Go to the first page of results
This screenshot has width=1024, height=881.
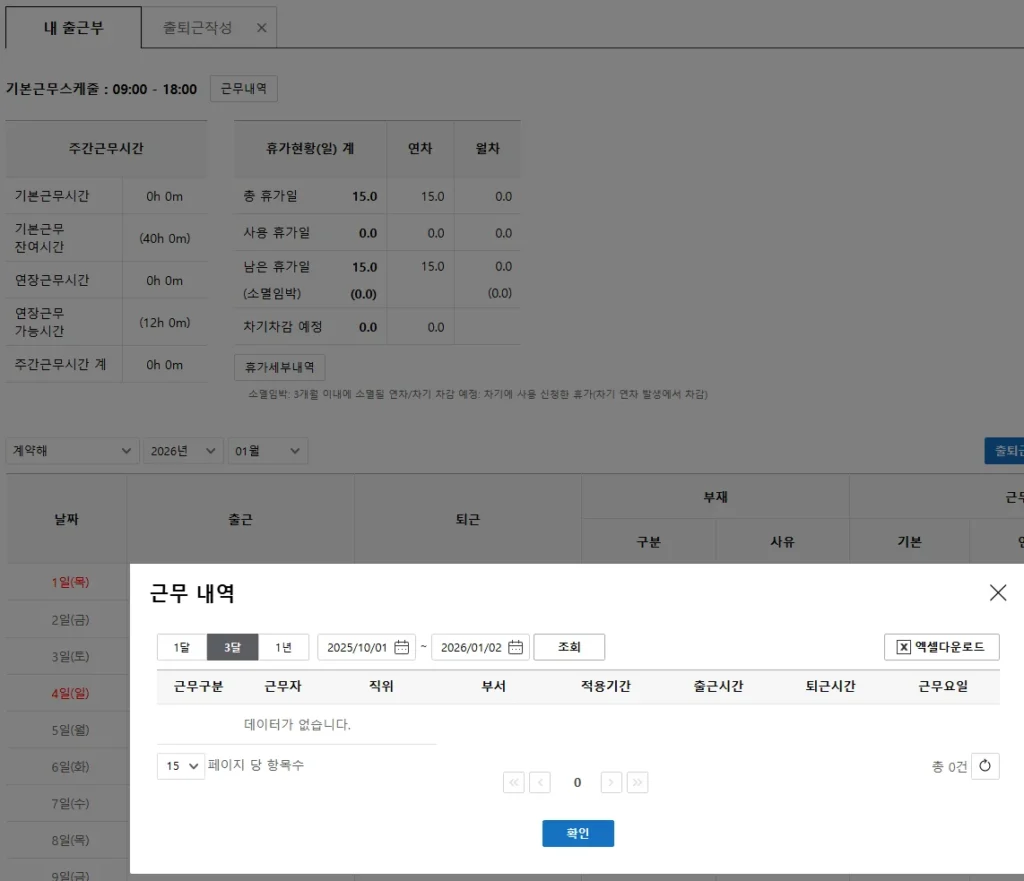pos(514,782)
